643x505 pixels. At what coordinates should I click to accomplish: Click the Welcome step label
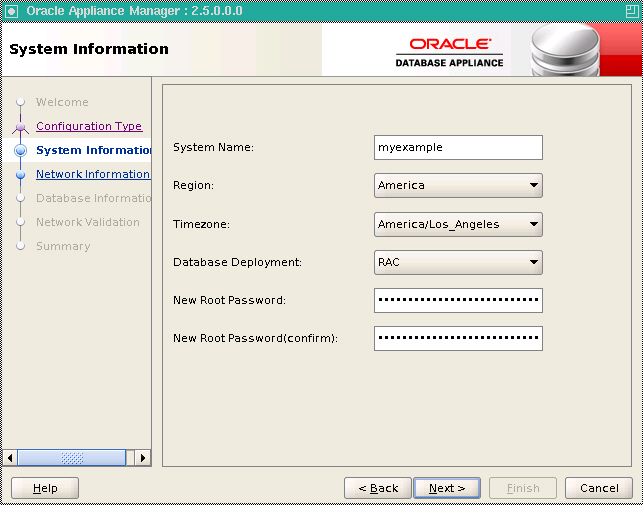coord(62,102)
